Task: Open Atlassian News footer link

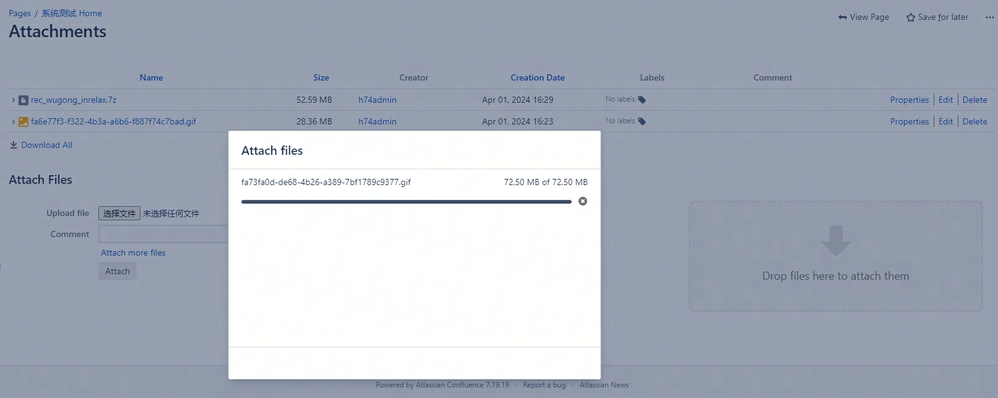Action: 604,385
